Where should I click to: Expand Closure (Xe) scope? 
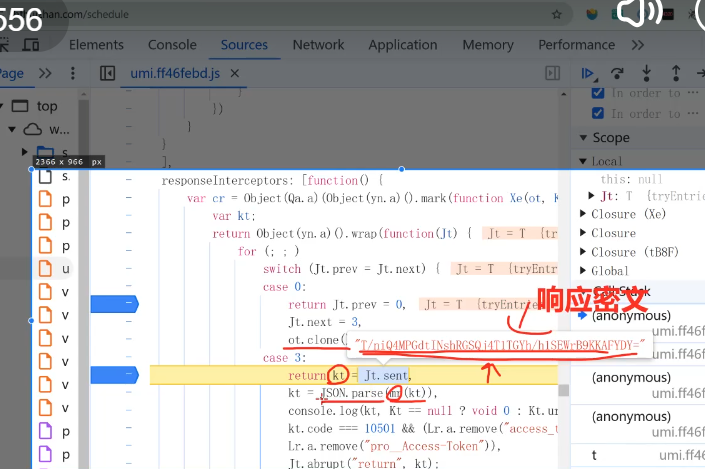coord(583,214)
